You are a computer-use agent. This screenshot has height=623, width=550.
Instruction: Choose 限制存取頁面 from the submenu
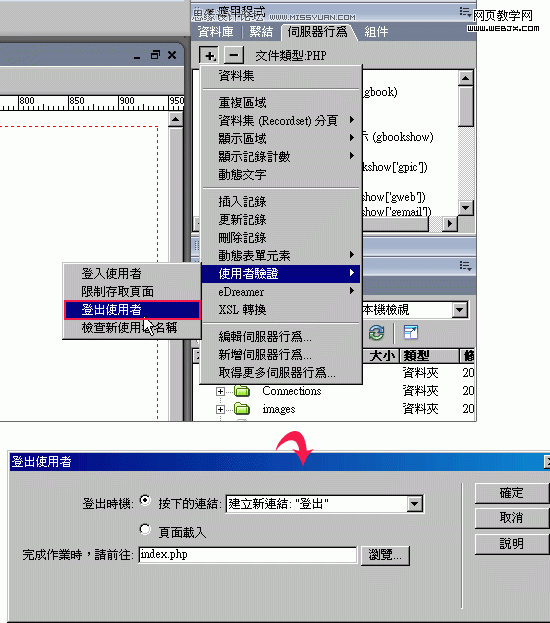(x=132, y=292)
